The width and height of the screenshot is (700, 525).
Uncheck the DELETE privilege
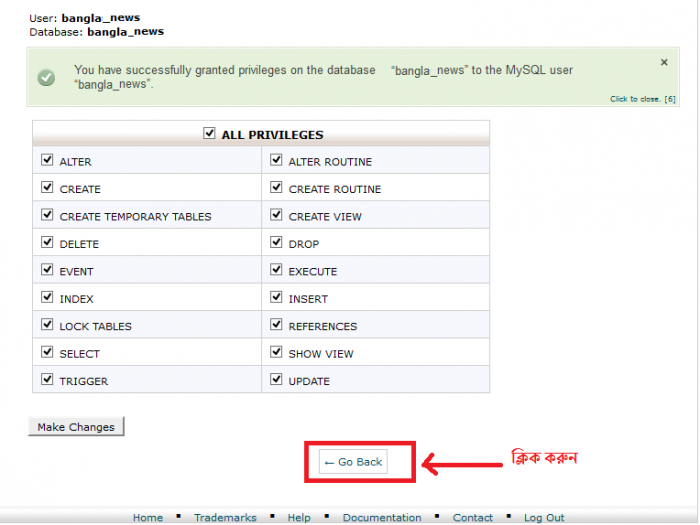(47, 242)
